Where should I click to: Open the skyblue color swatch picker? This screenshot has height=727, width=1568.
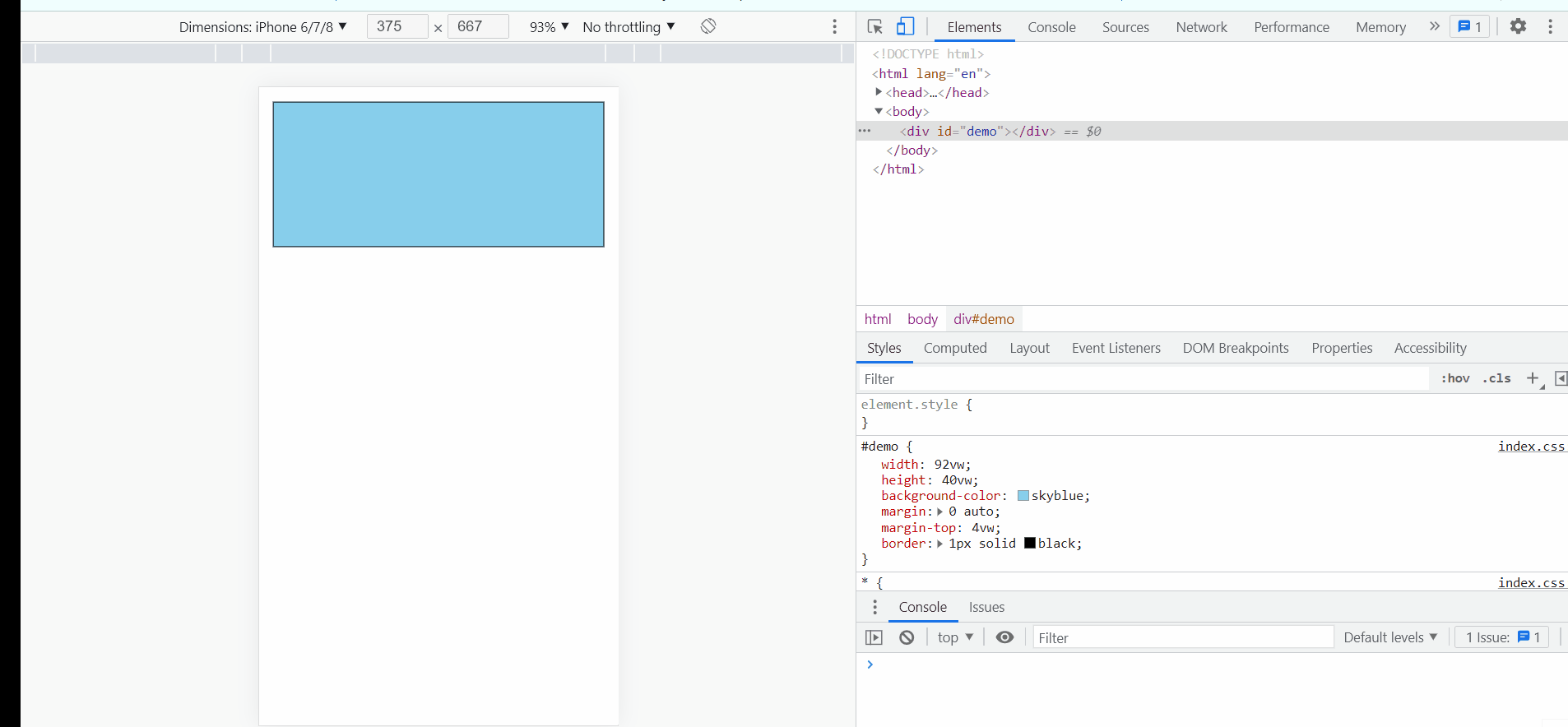1023,496
